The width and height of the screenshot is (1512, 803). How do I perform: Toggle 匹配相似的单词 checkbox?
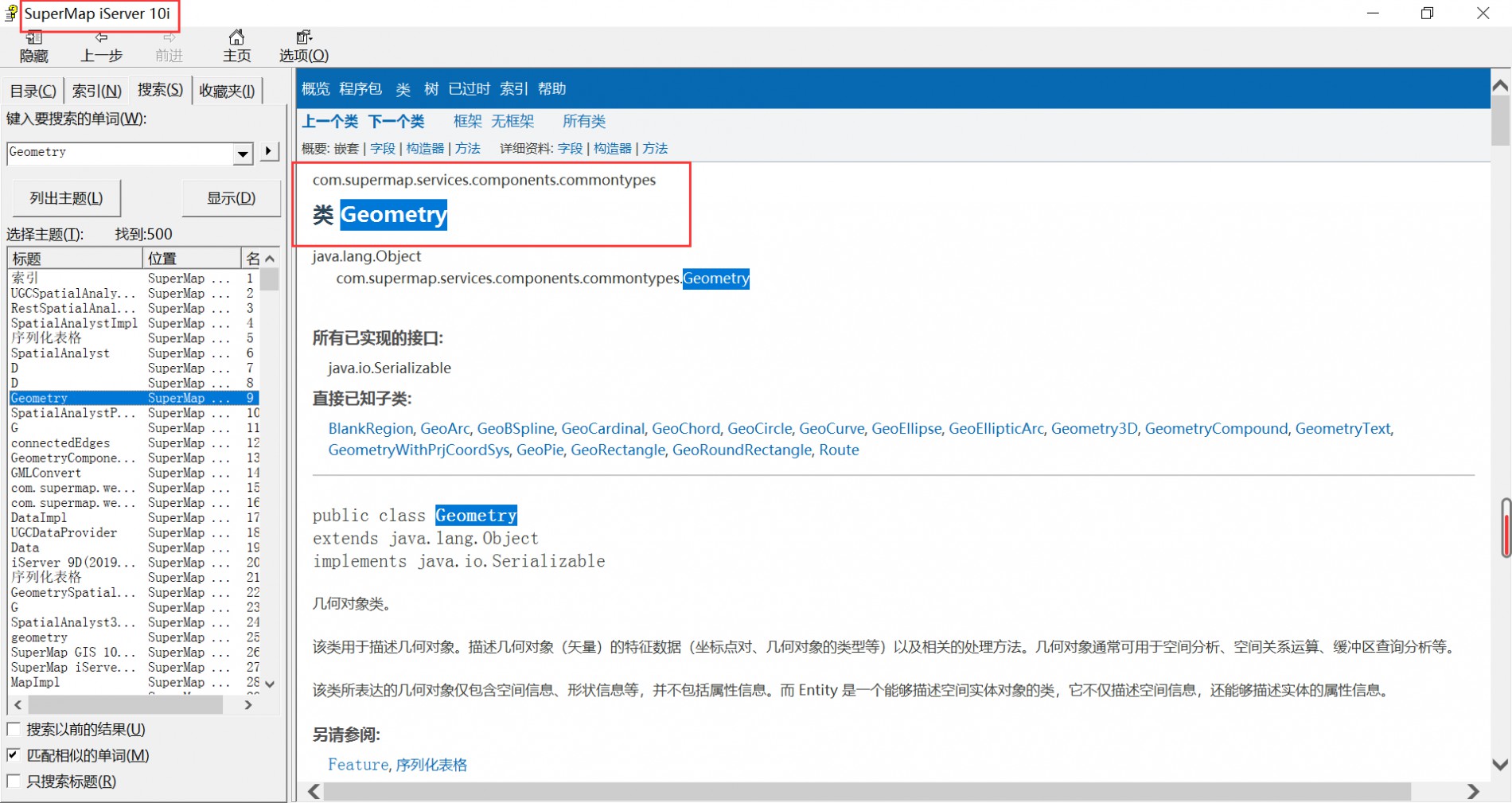[14, 755]
